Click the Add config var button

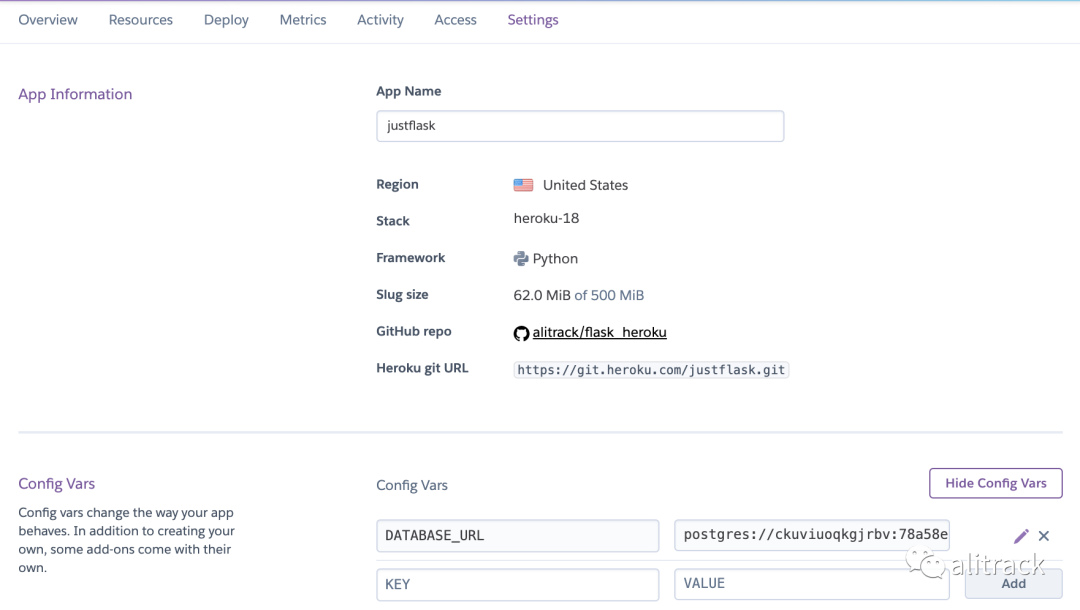point(1013,583)
